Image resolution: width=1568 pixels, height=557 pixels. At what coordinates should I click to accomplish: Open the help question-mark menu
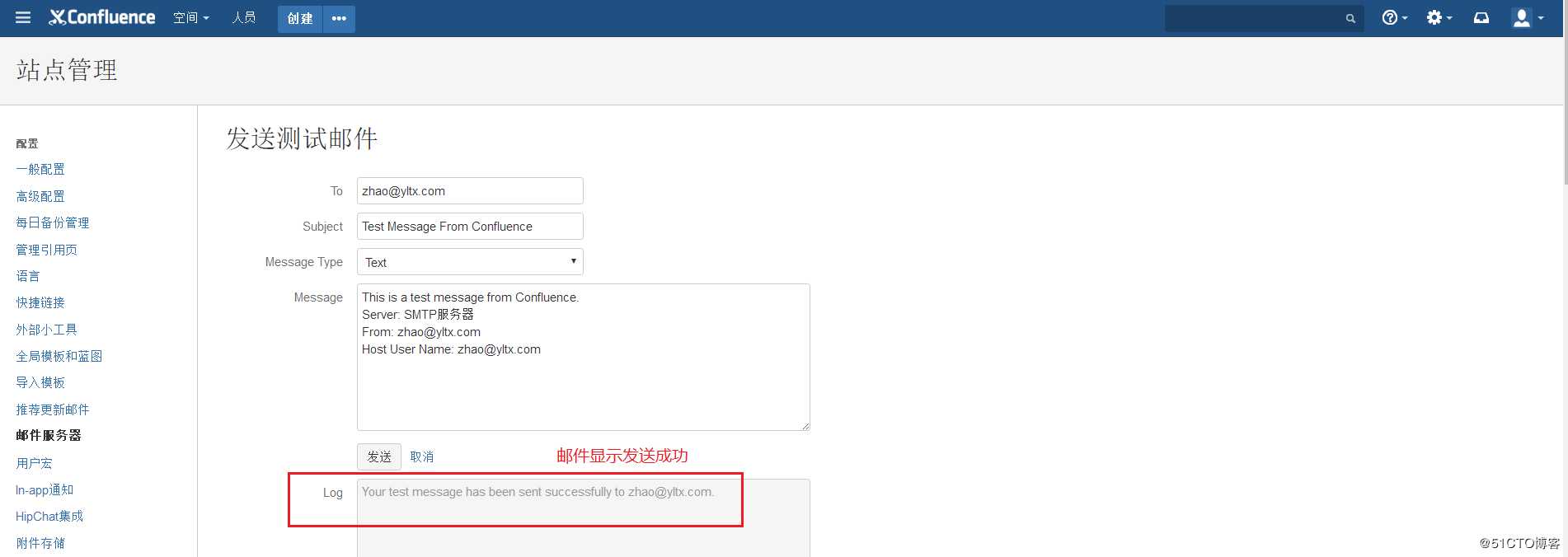(x=1394, y=17)
